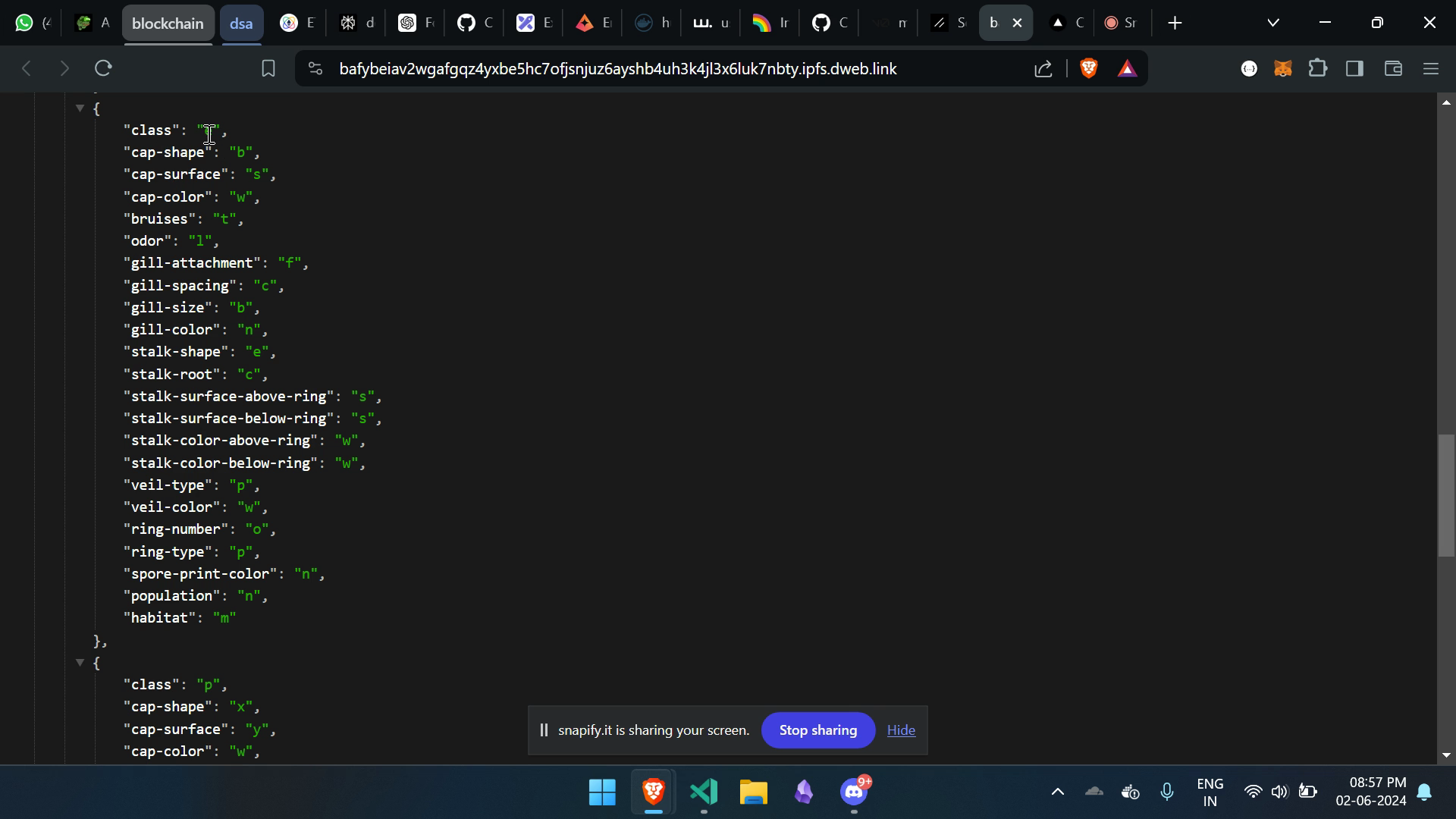Open Brave Shields lion icon
Screen dimensions: 1456x819
pyautogui.click(x=1089, y=69)
